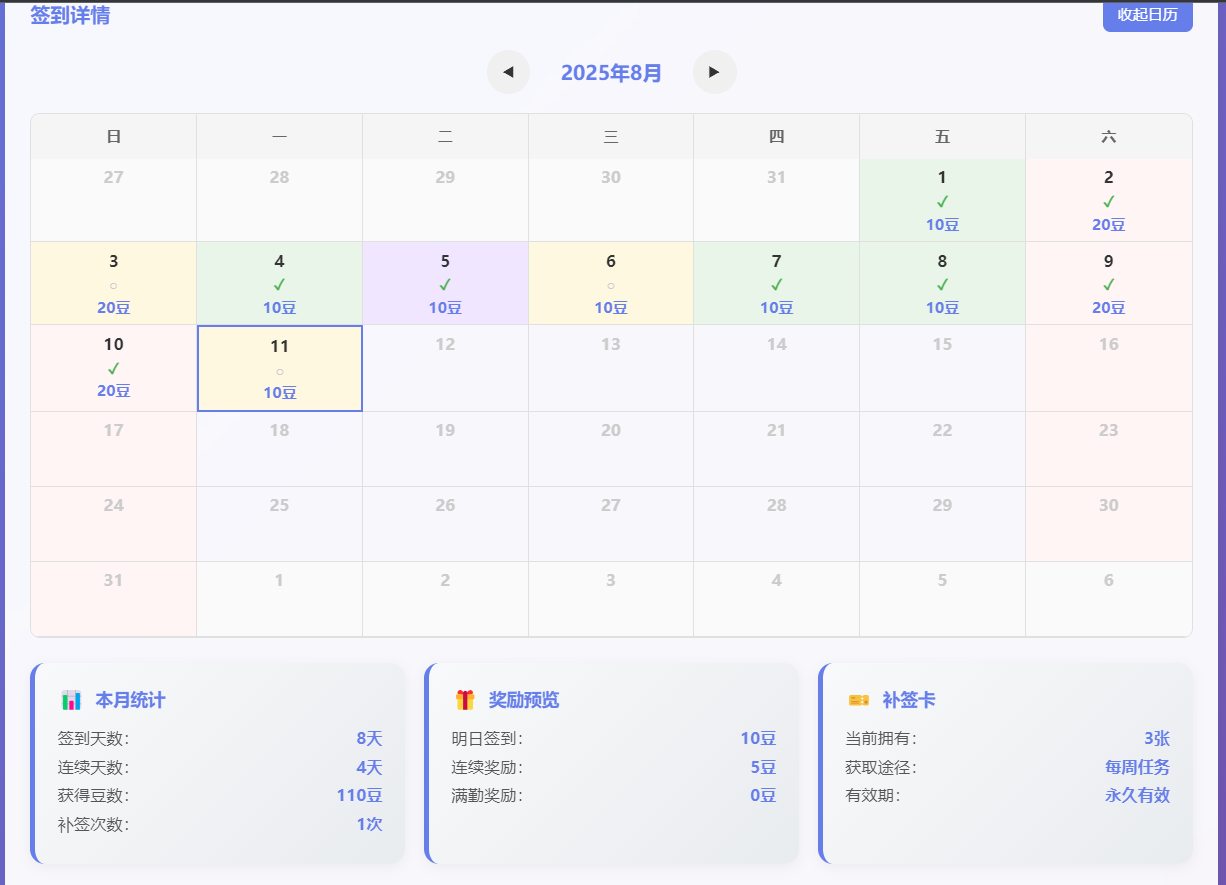Click the 本月统计 bar chart icon
The image size is (1226, 885).
[x=71, y=700]
